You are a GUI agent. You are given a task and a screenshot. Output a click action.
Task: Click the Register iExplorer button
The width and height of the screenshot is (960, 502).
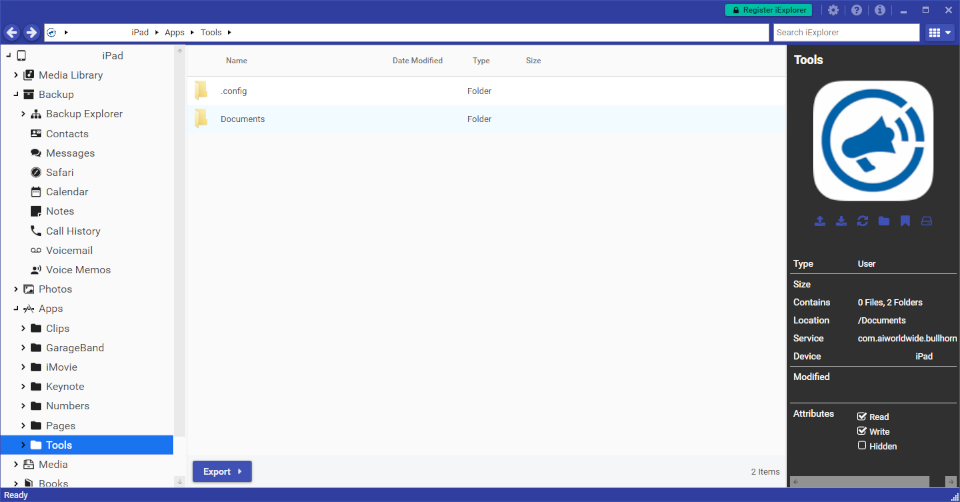768,10
